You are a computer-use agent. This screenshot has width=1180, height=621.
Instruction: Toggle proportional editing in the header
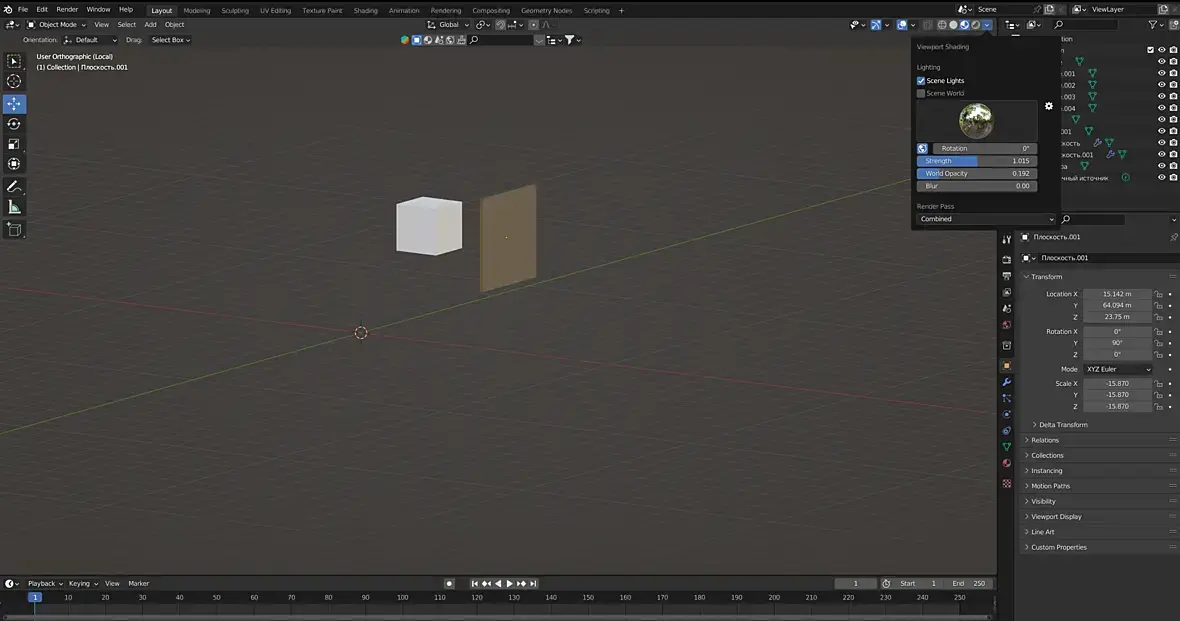point(534,25)
